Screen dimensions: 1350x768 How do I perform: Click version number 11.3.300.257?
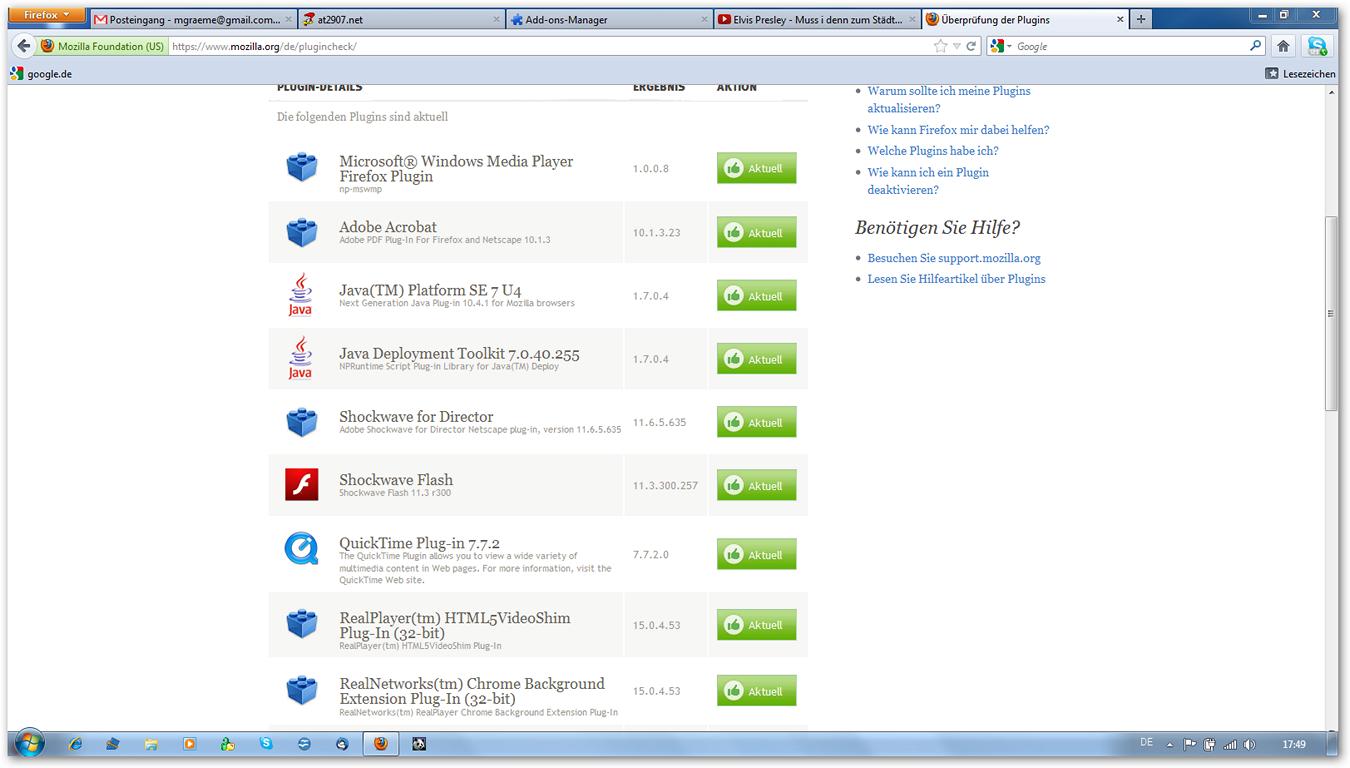pyautogui.click(x=665, y=486)
